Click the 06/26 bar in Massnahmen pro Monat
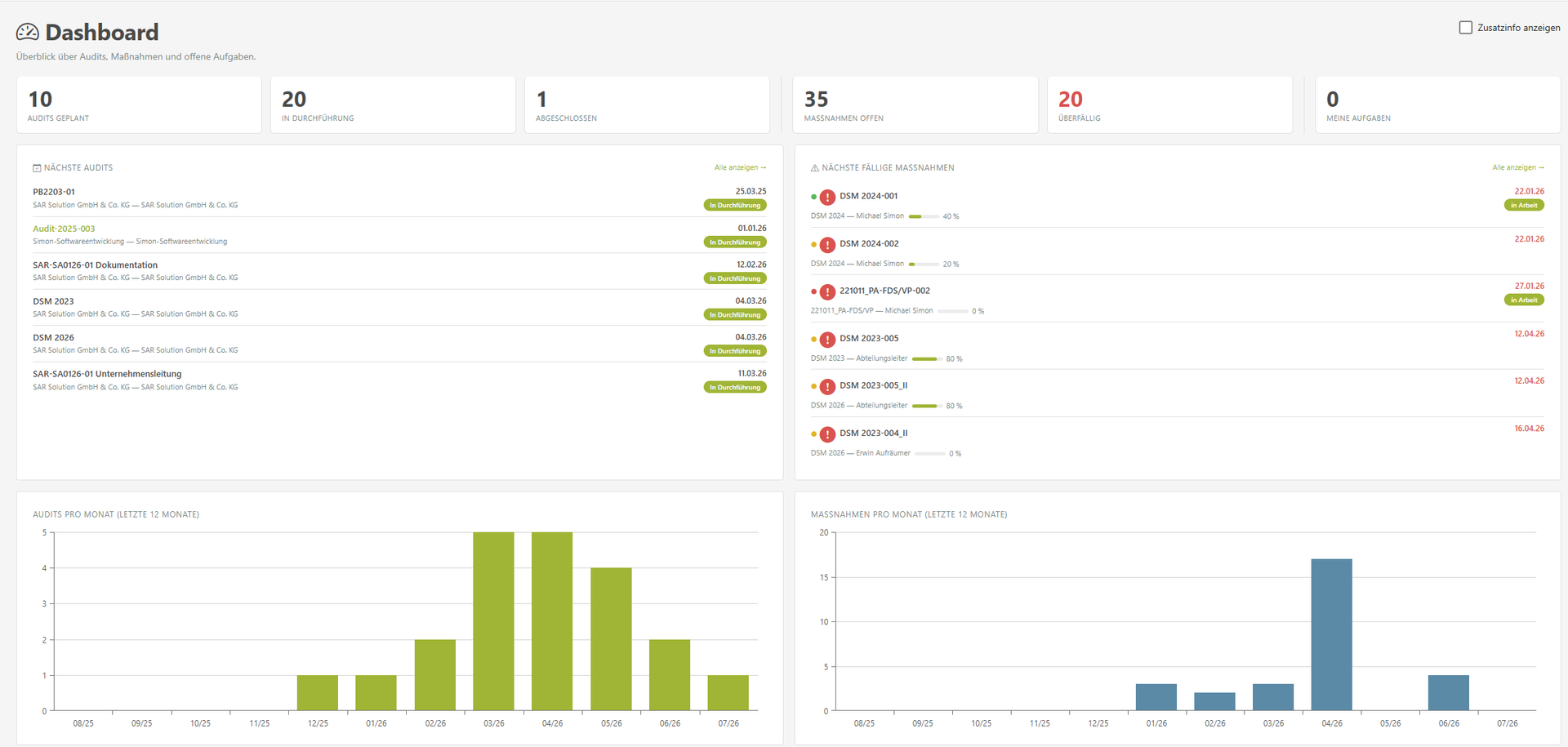The height and width of the screenshot is (747, 1568). tap(1449, 693)
